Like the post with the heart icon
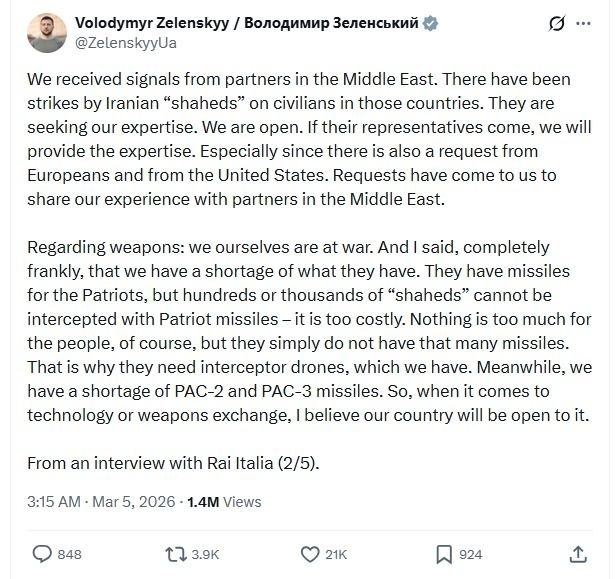 306,553
